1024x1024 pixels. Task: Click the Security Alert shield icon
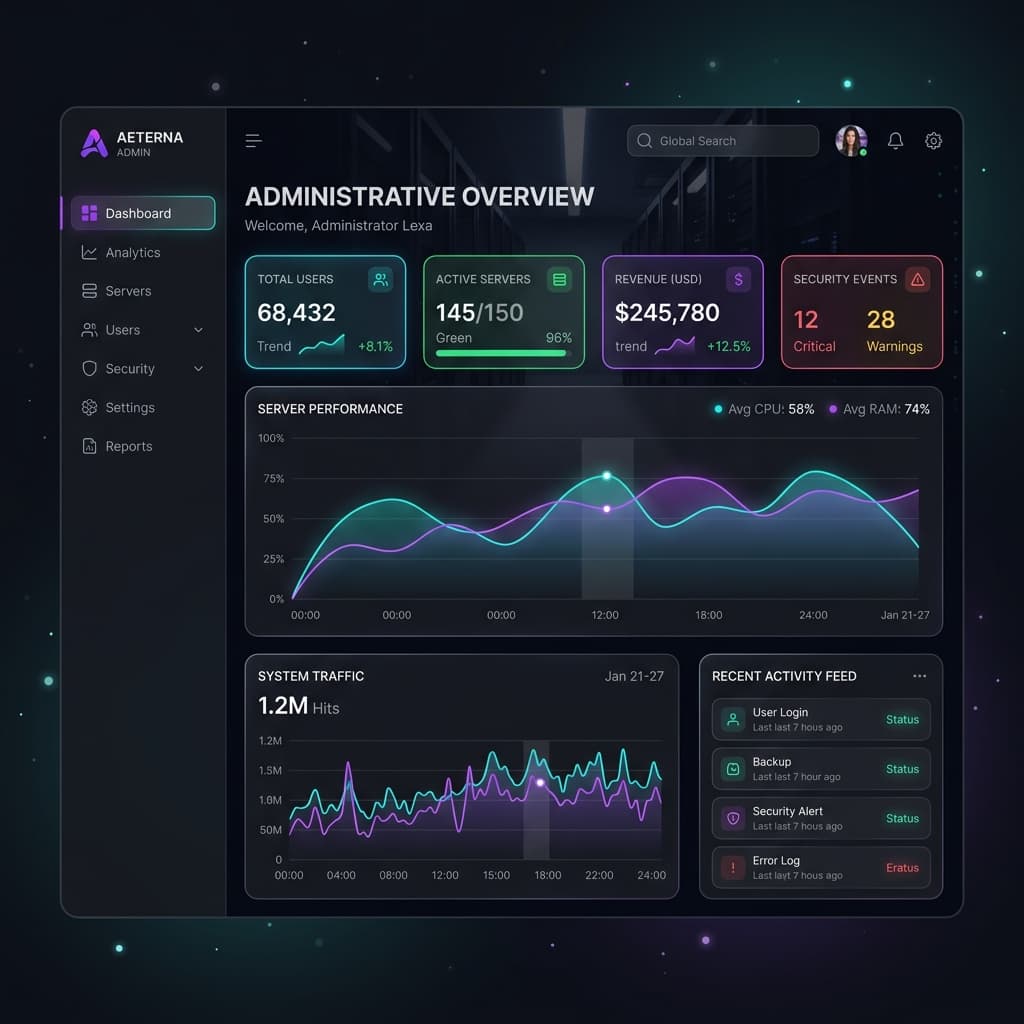pyautogui.click(x=733, y=818)
